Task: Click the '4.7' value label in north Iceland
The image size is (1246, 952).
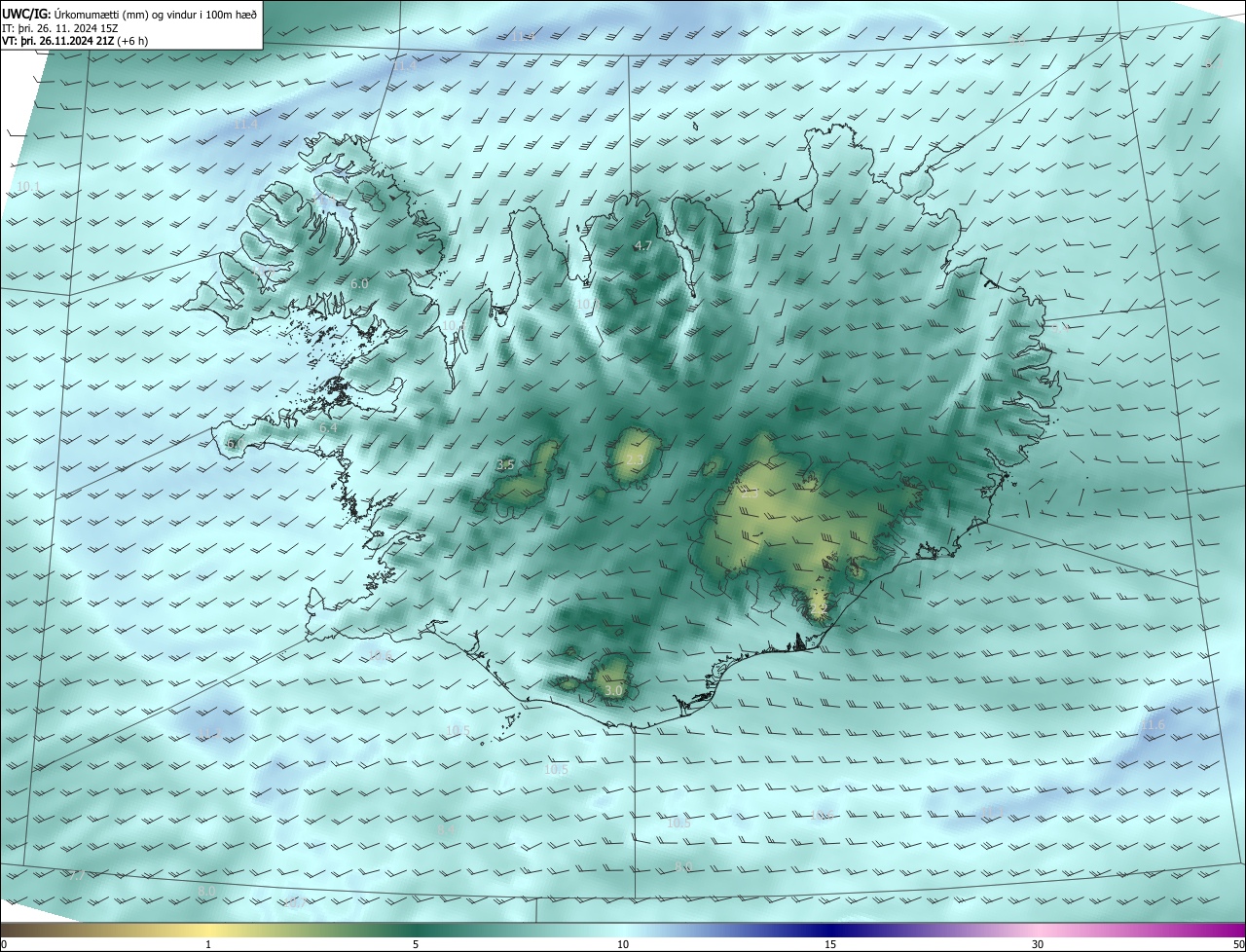Action: coord(642,246)
